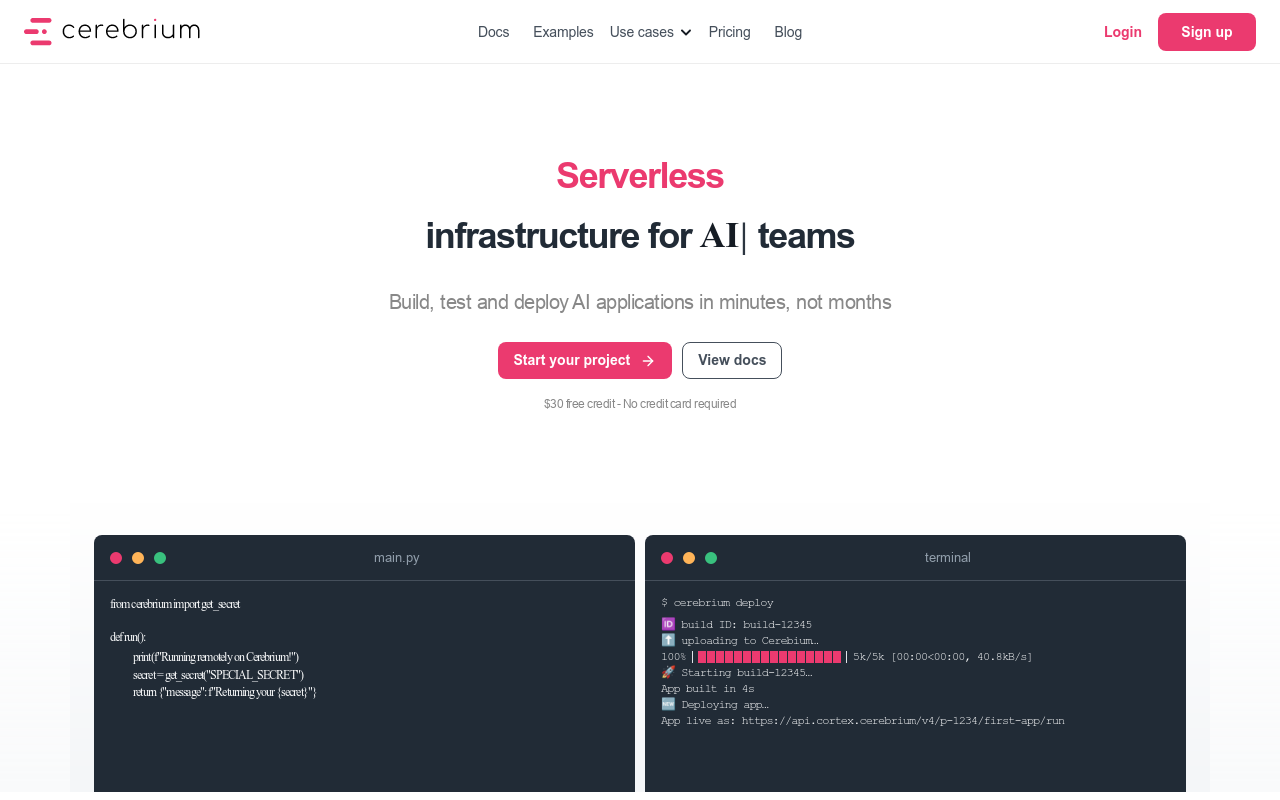Click the '$30 free credit' note

[640, 404]
